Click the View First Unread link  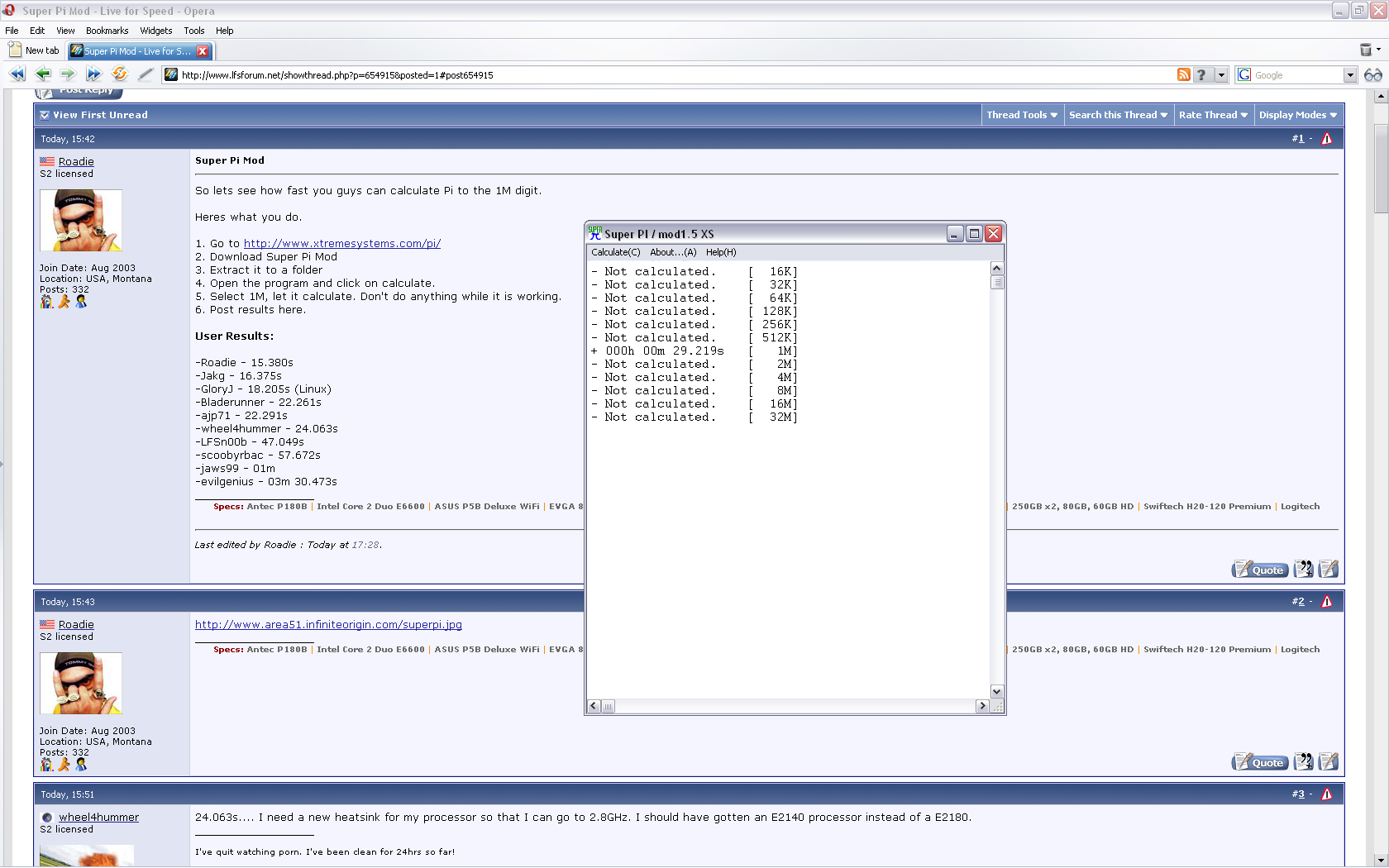click(100, 115)
